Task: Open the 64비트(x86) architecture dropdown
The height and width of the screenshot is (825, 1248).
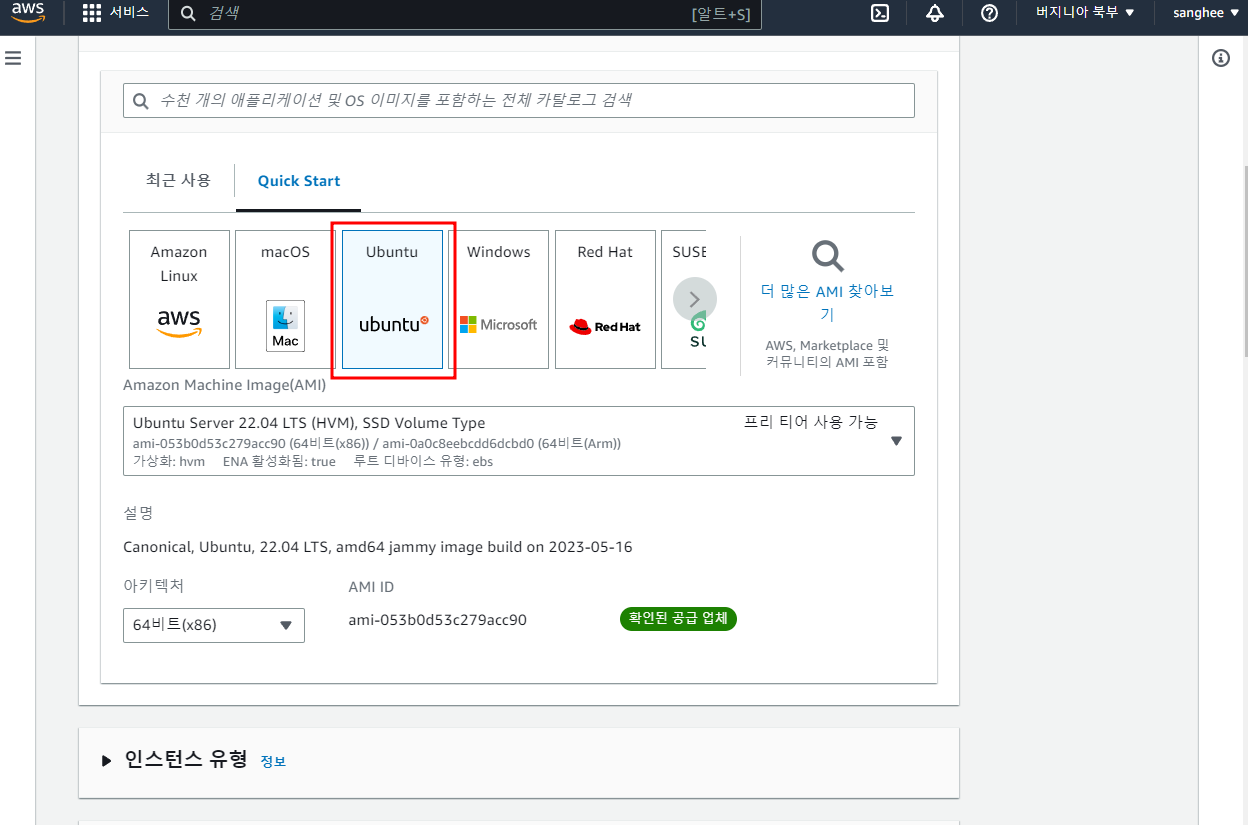Action: click(x=214, y=625)
